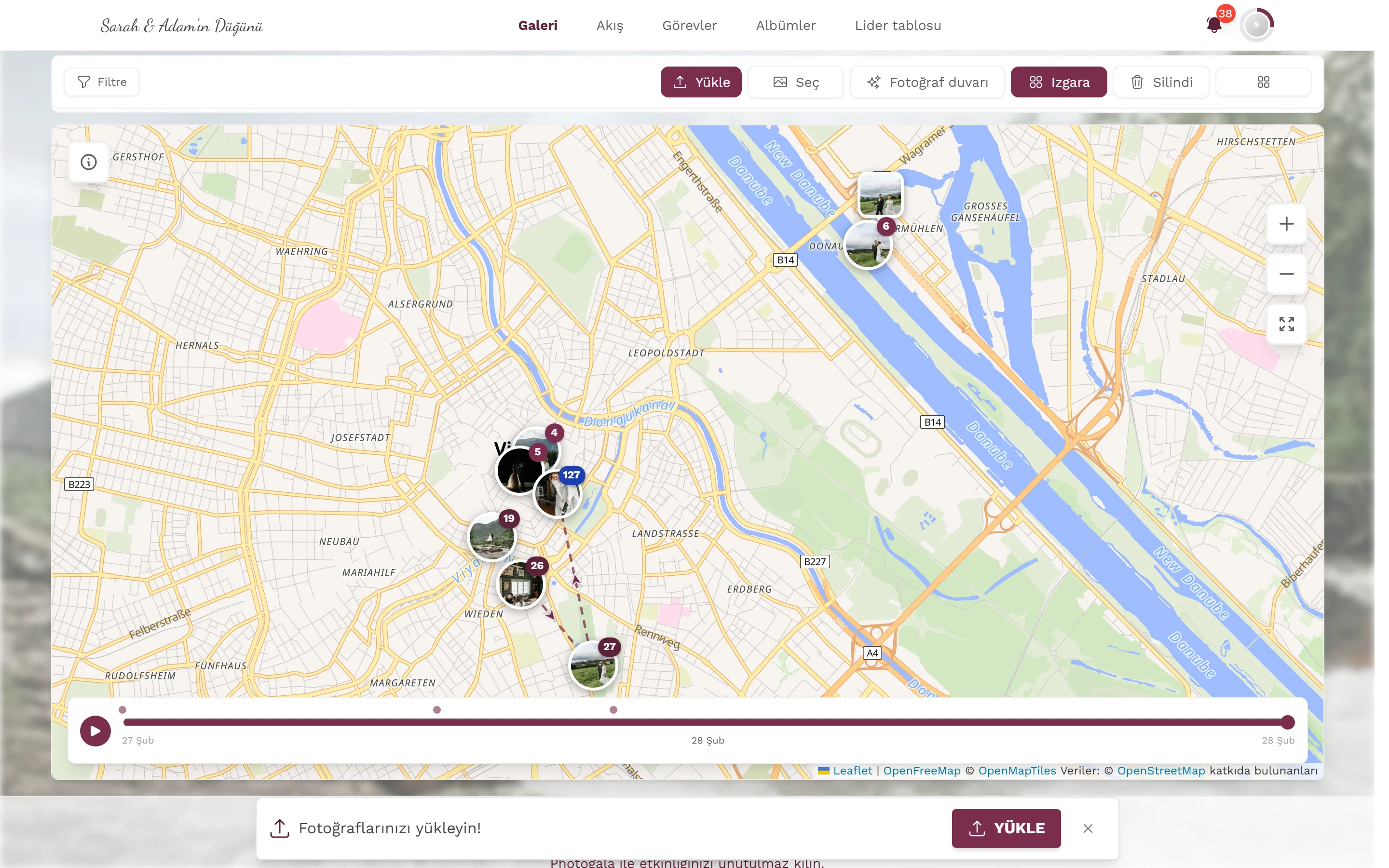Open the Filtre filter button
The image size is (1389, 868).
coord(102,81)
